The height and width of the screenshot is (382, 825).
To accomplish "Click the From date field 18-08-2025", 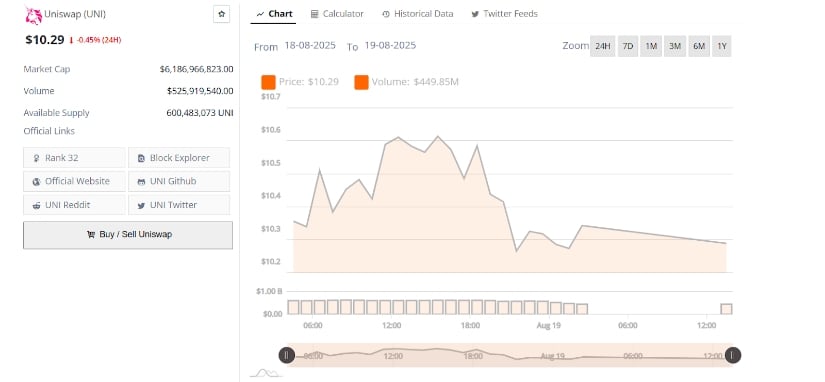I will tap(310, 46).
